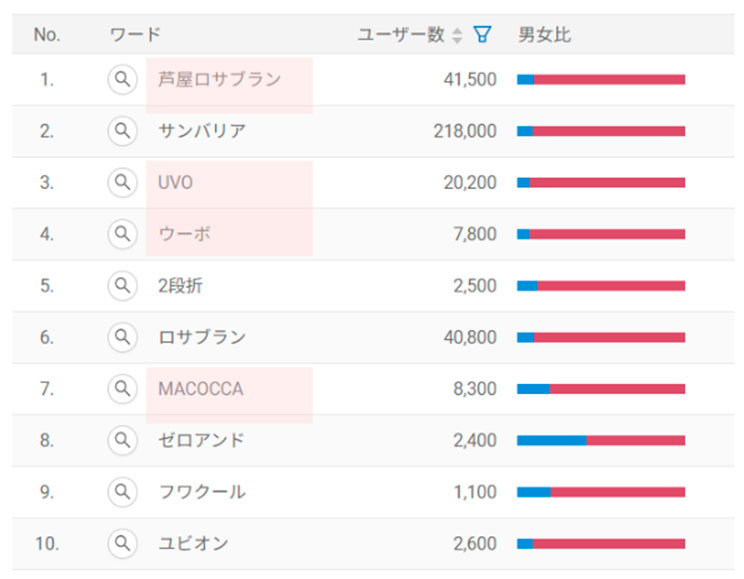Click the search icon for フワクール

click(122, 492)
